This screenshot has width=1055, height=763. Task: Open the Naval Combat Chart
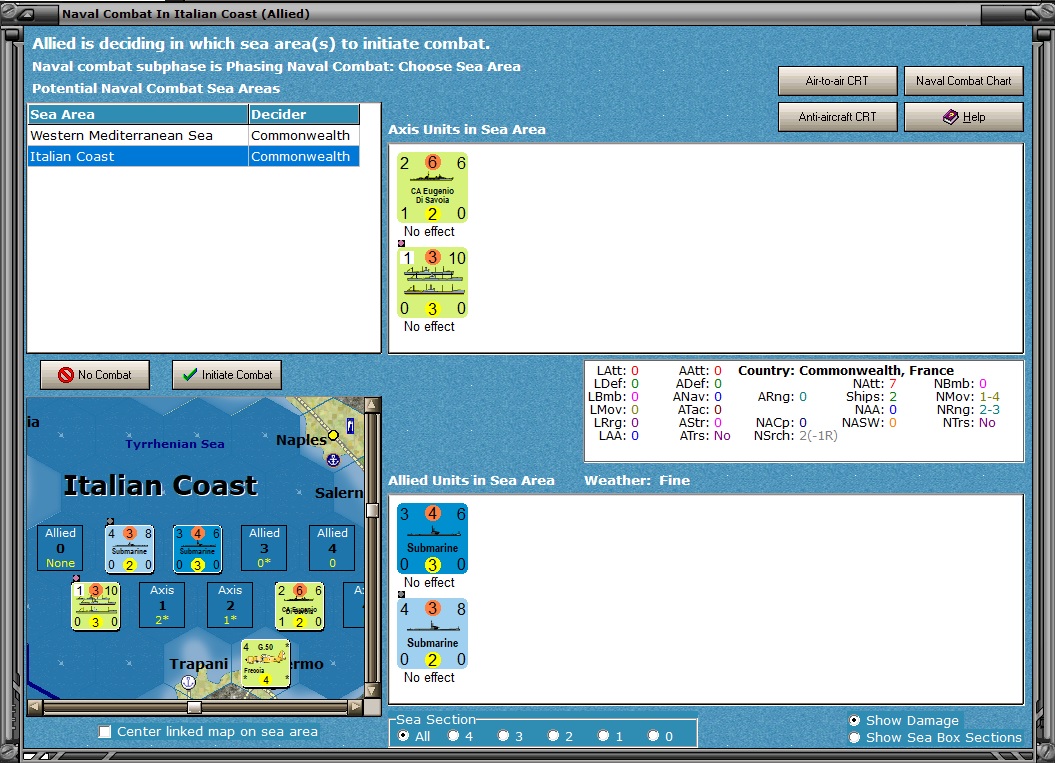963,81
